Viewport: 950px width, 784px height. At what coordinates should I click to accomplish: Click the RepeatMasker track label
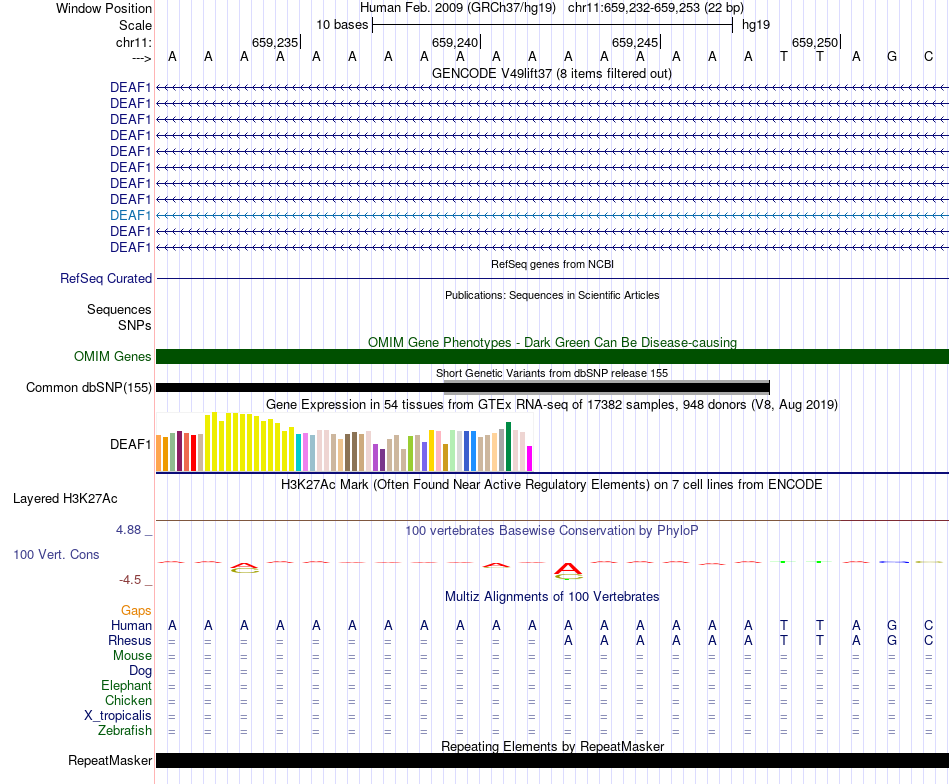[110, 760]
